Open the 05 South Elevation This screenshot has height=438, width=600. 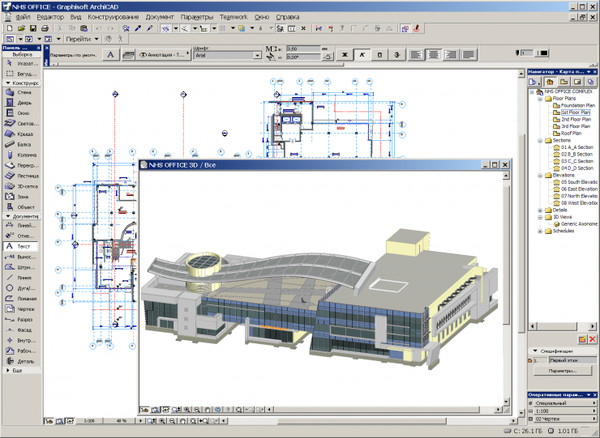pos(579,182)
